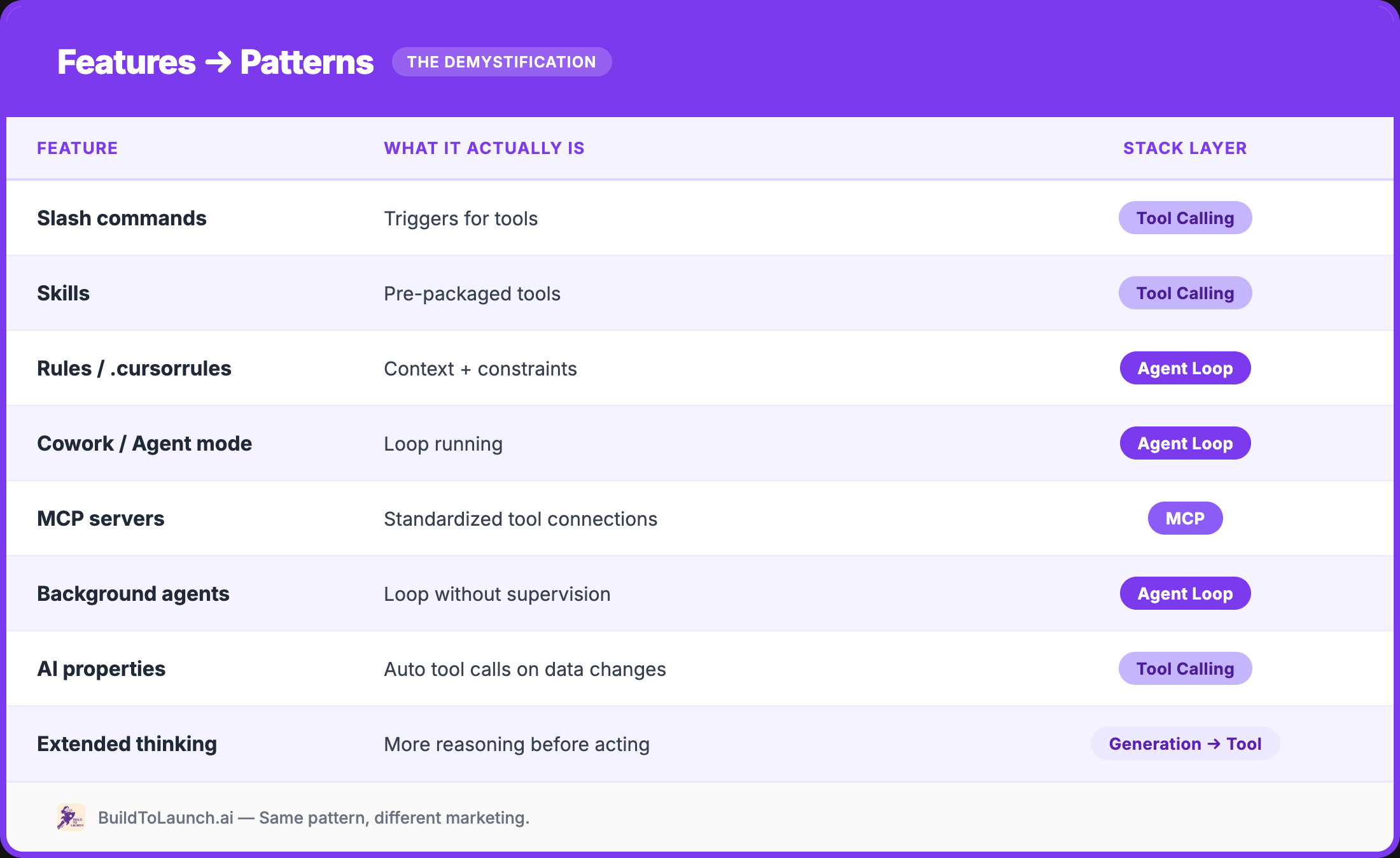The image size is (1400, 858).
Task: Select Agent Loop badge in Cowork row
Action: pyautogui.click(x=1185, y=444)
